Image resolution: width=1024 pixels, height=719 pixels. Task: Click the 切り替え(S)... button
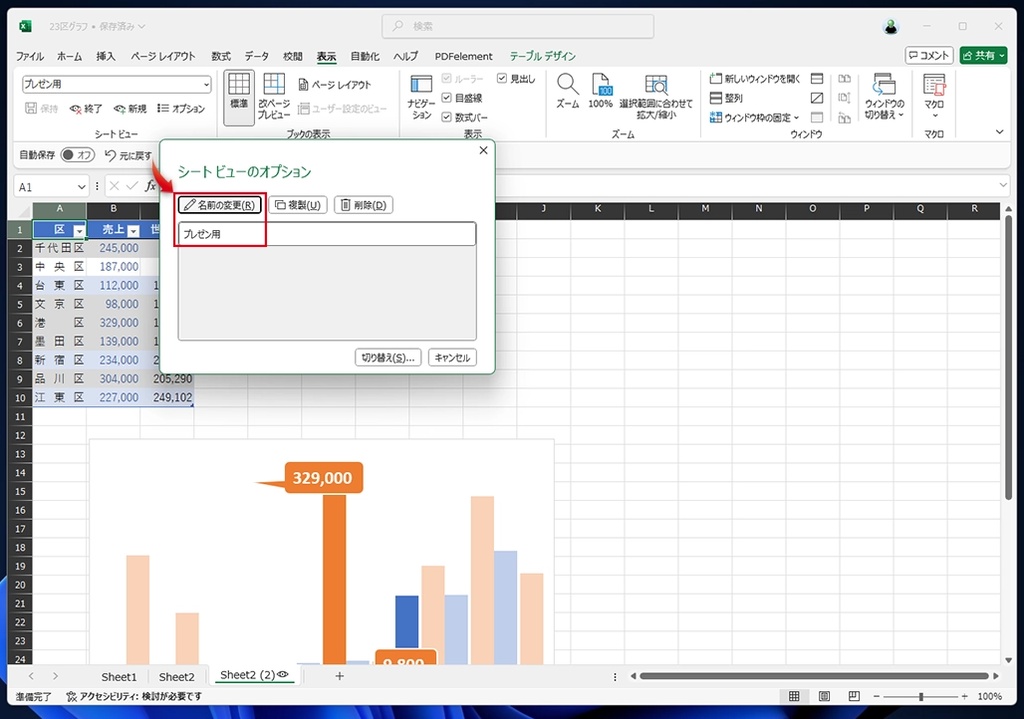coord(388,358)
